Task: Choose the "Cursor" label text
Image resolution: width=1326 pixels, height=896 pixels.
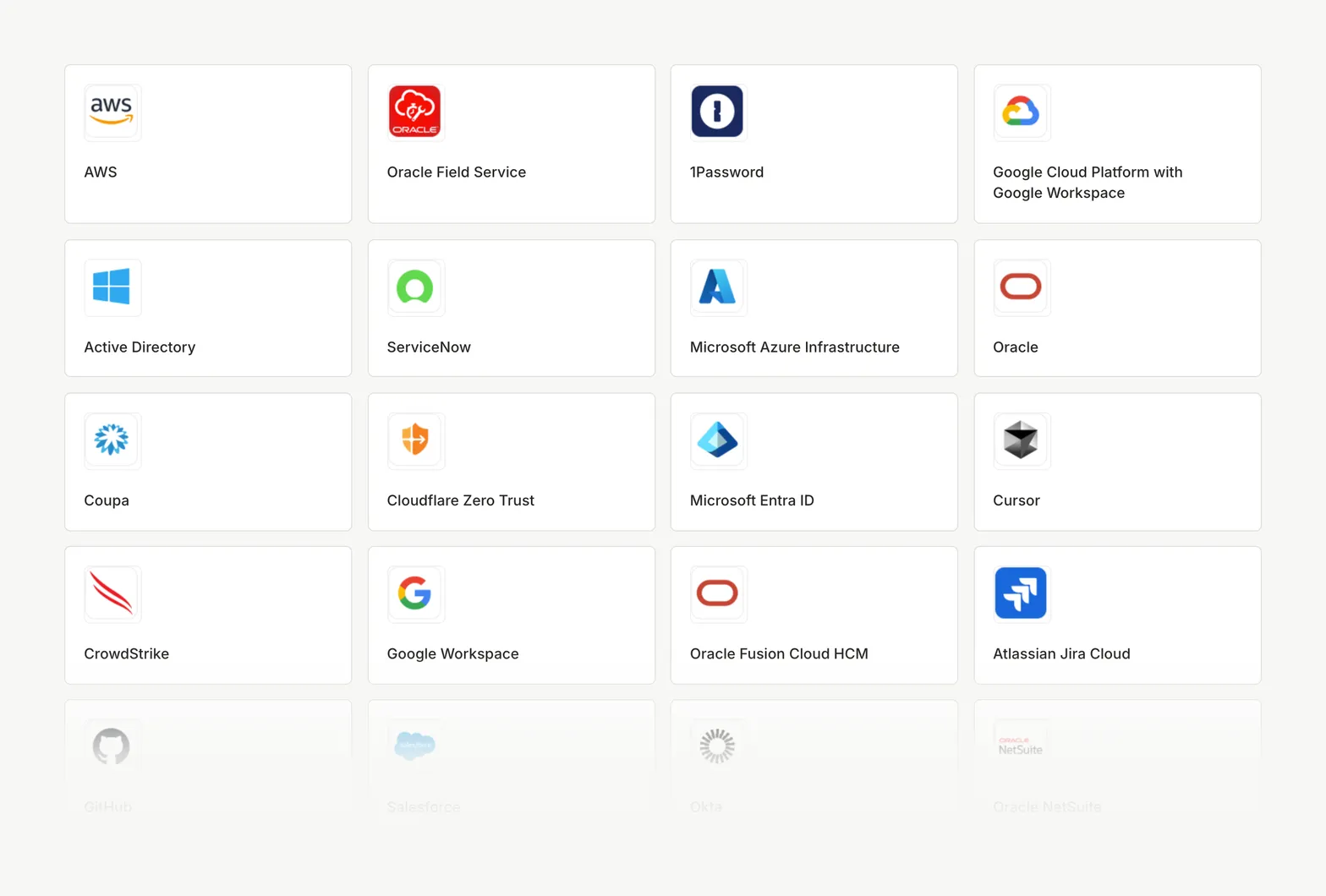Action: 1016,500
